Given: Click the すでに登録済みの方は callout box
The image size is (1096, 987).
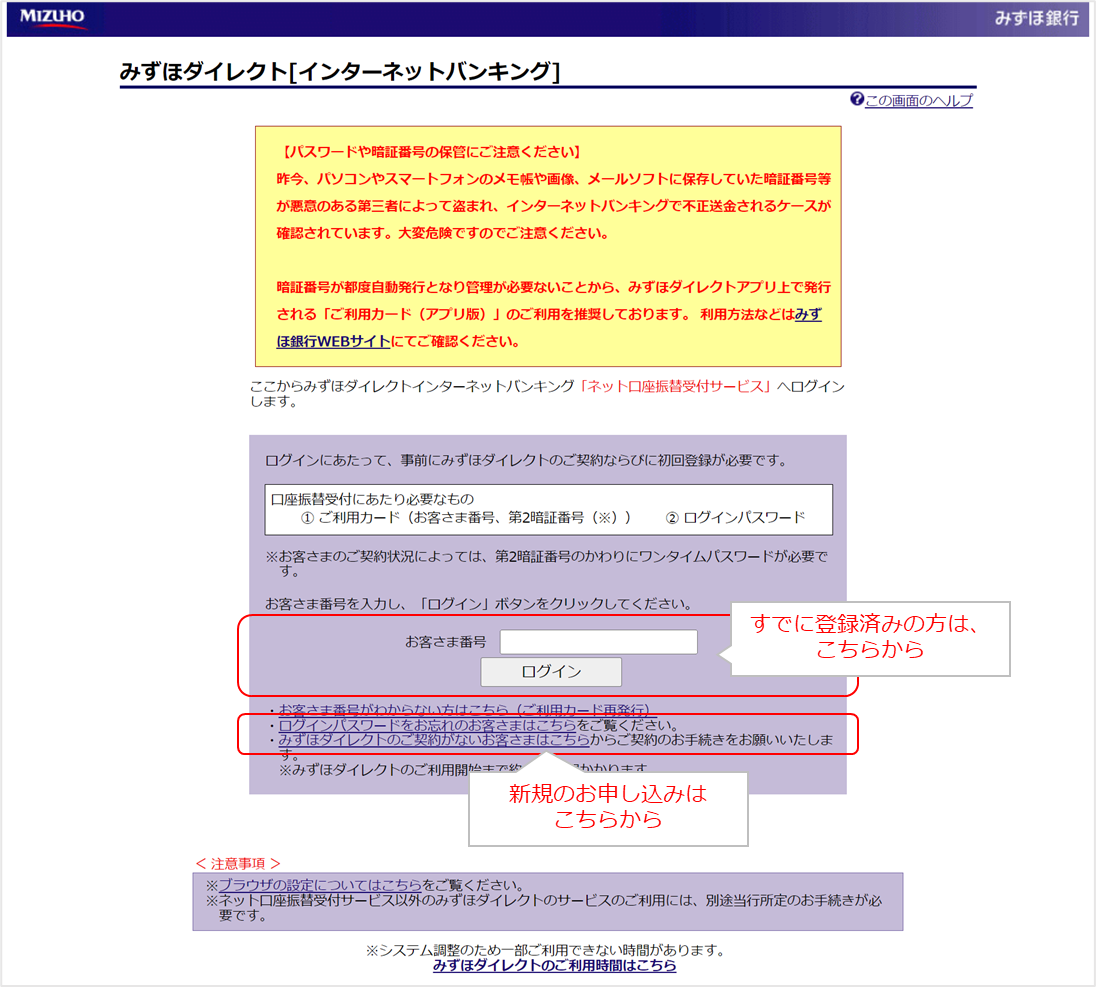Looking at the screenshot, I should point(868,637).
